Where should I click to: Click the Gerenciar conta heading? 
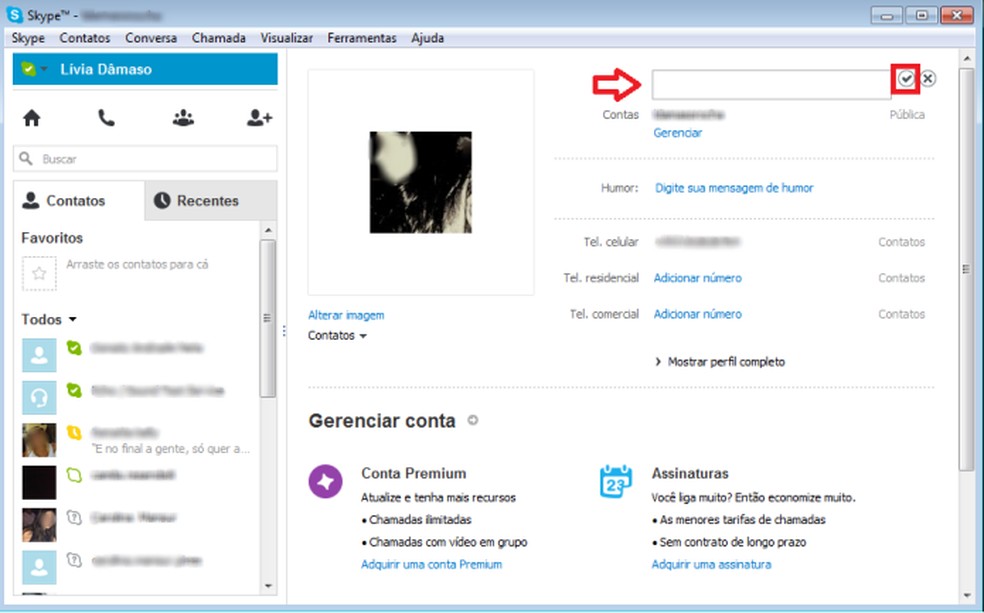(x=382, y=420)
